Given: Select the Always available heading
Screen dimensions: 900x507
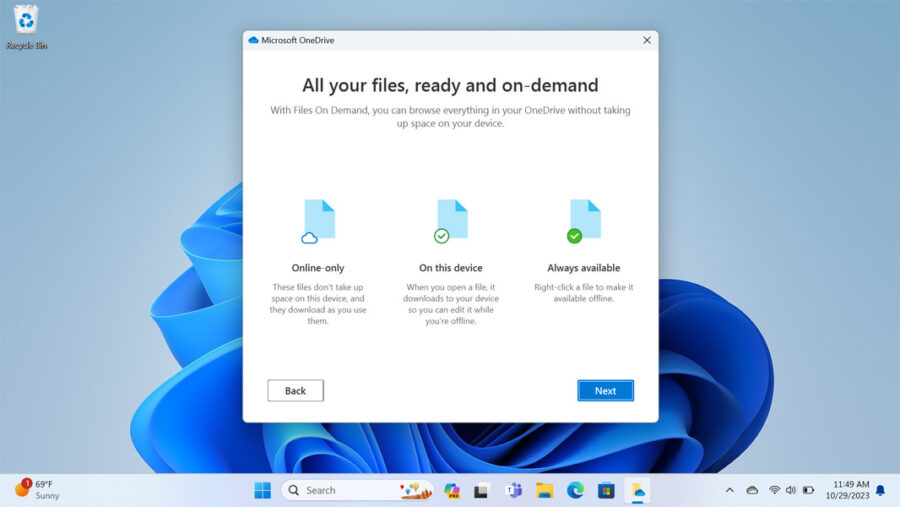Looking at the screenshot, I should pyautogui.click(x=584, y=268).
